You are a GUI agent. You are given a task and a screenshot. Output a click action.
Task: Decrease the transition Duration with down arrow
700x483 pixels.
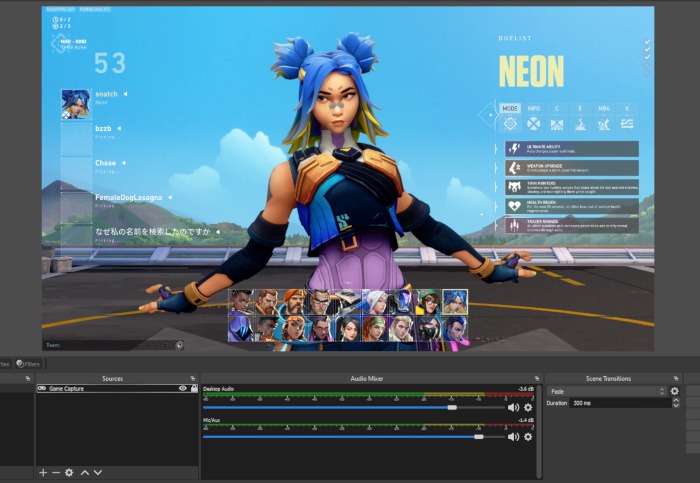pyautogui.click(x=676, y=405)
